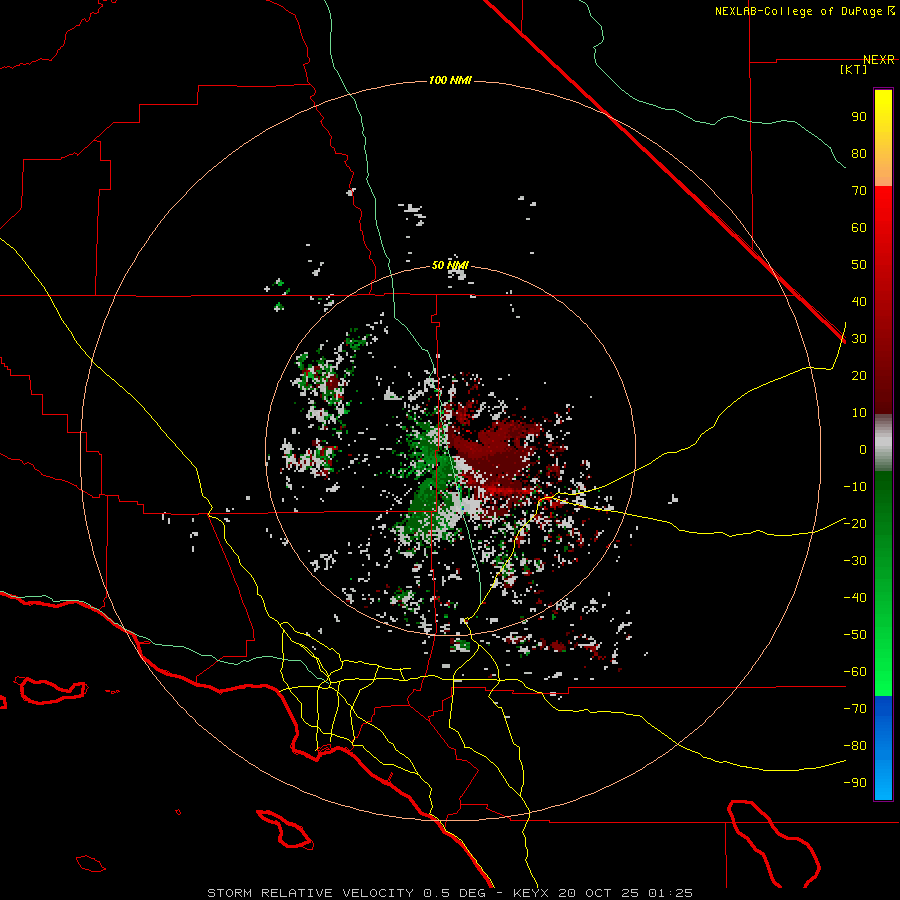
Task: Click the bright red segment of color bar
Action: [883, 212]
